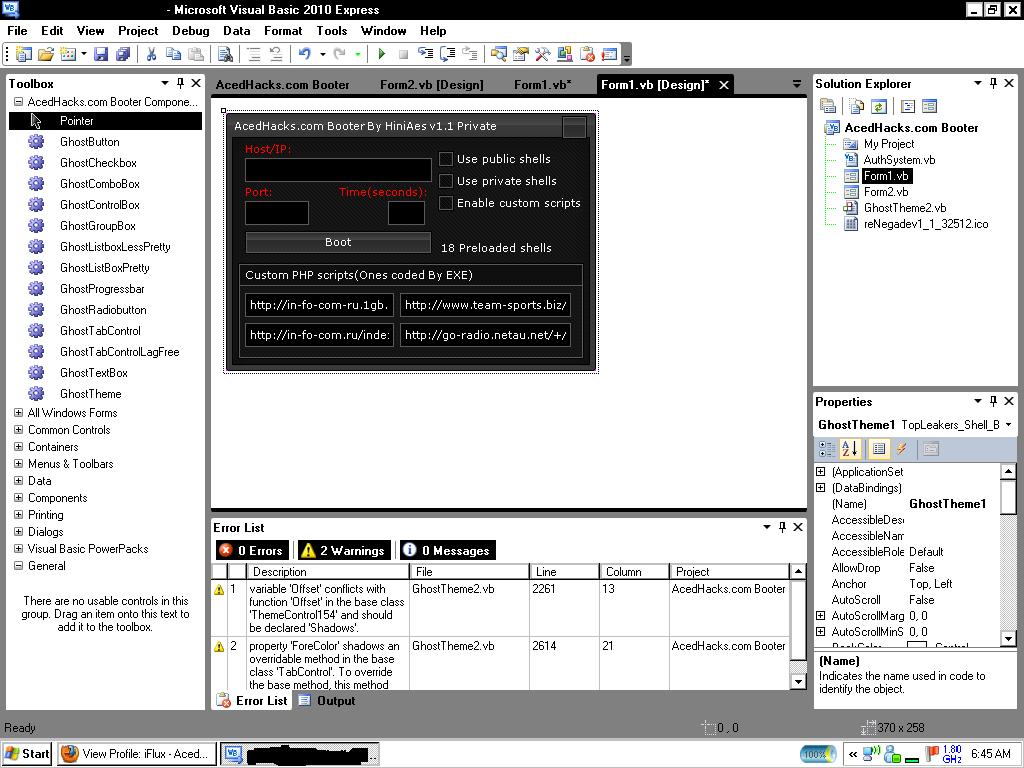Click the Cut scissors icon
This screenshot has width=1024, height=768.
pyautogui.click(x=151, y=54)
